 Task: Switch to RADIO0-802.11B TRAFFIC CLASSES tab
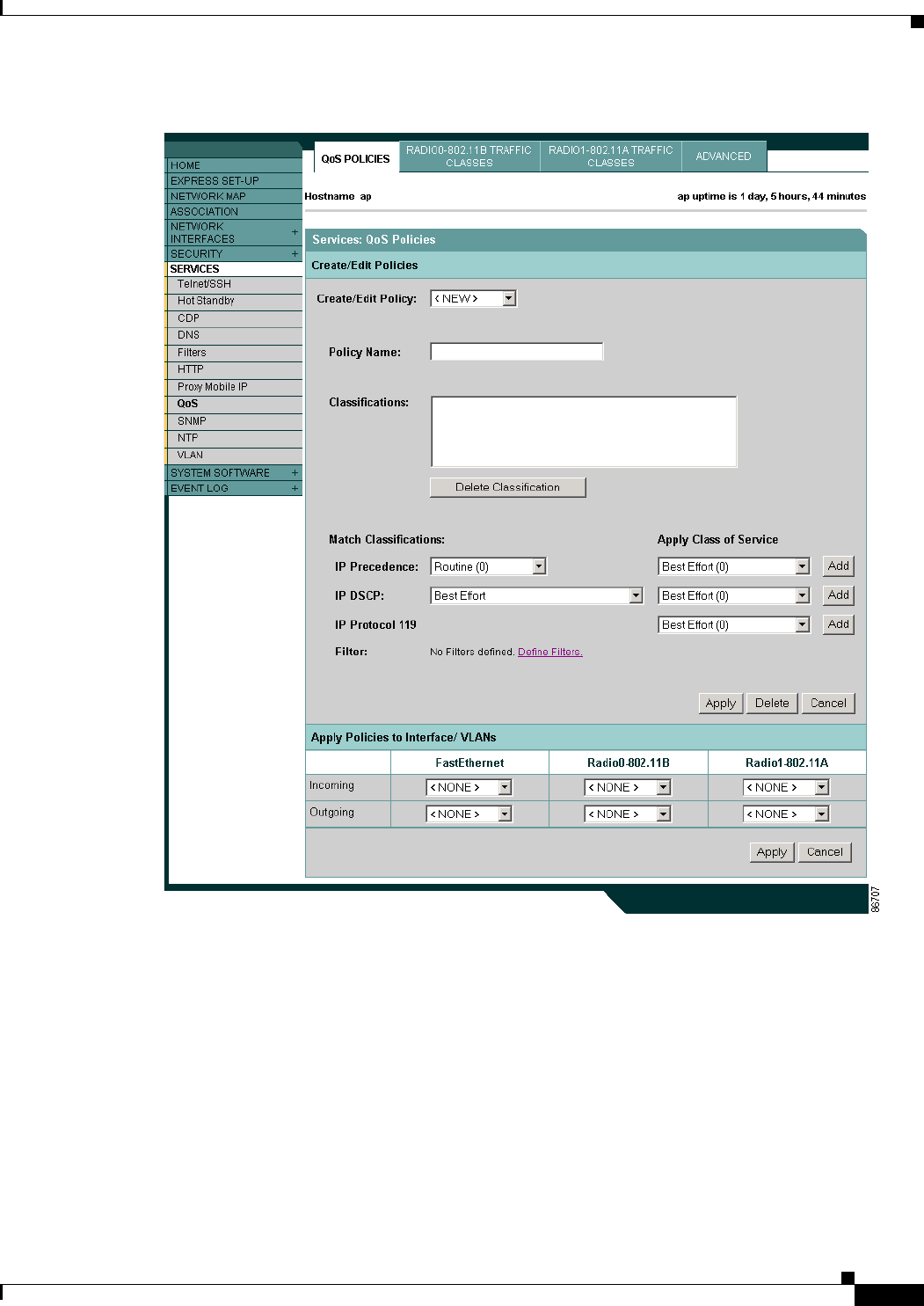point(469,157)
